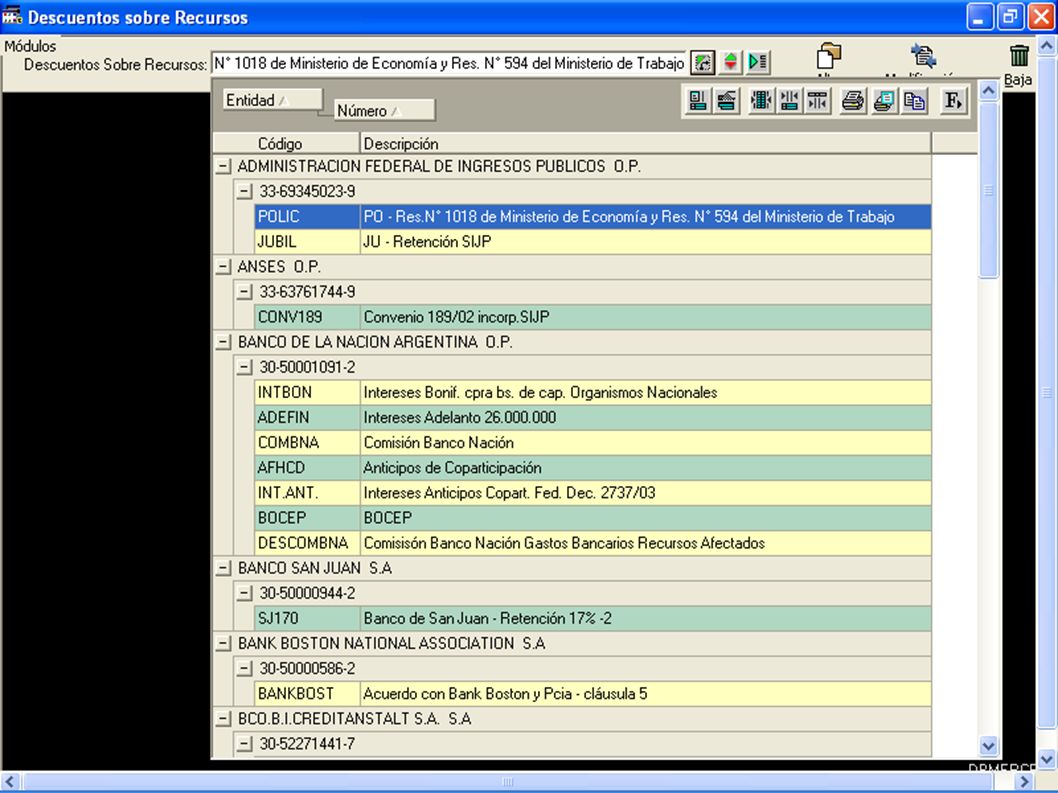Collapse the 30-50000586-2 subgroup
1058x793 pixels.
click(244, 669)
